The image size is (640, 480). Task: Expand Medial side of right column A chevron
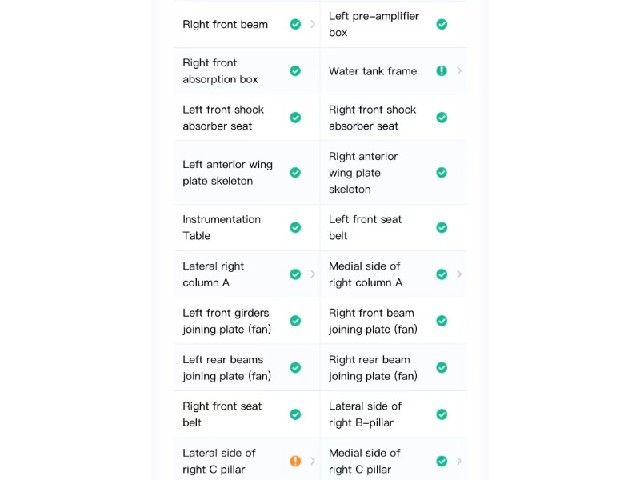(460, 274)
